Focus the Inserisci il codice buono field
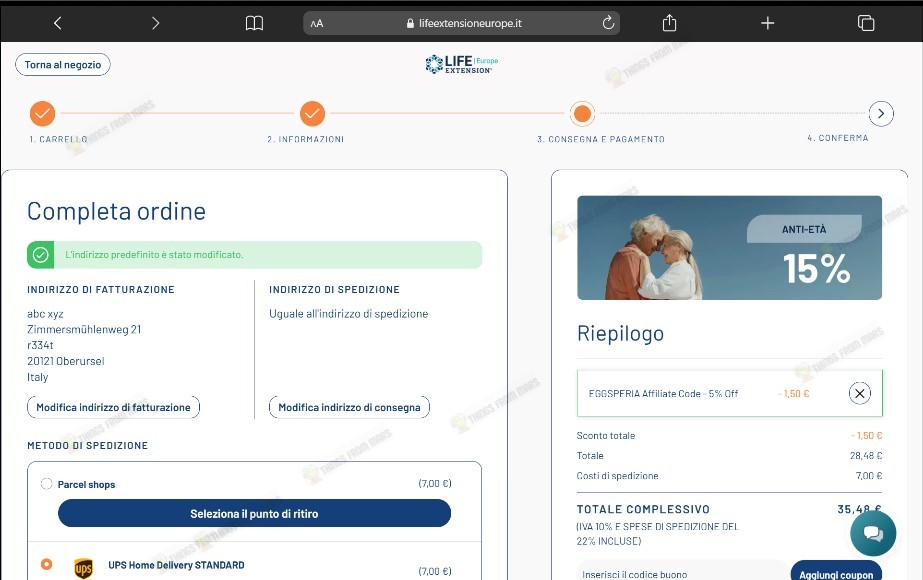Viewport: 923px width, 580px height. [683, 572]
